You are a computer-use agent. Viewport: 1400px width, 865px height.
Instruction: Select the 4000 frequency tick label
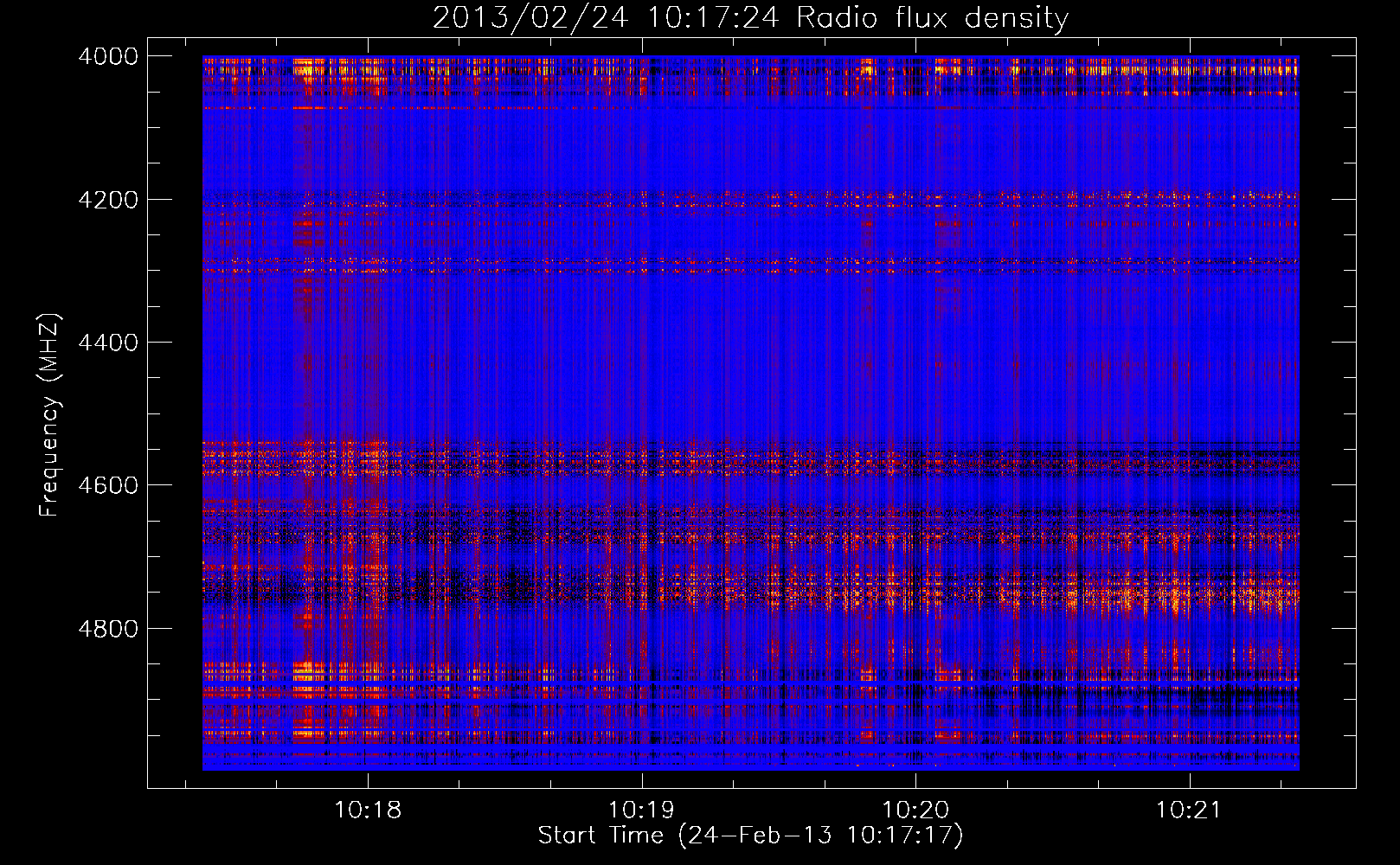[108, 56]
